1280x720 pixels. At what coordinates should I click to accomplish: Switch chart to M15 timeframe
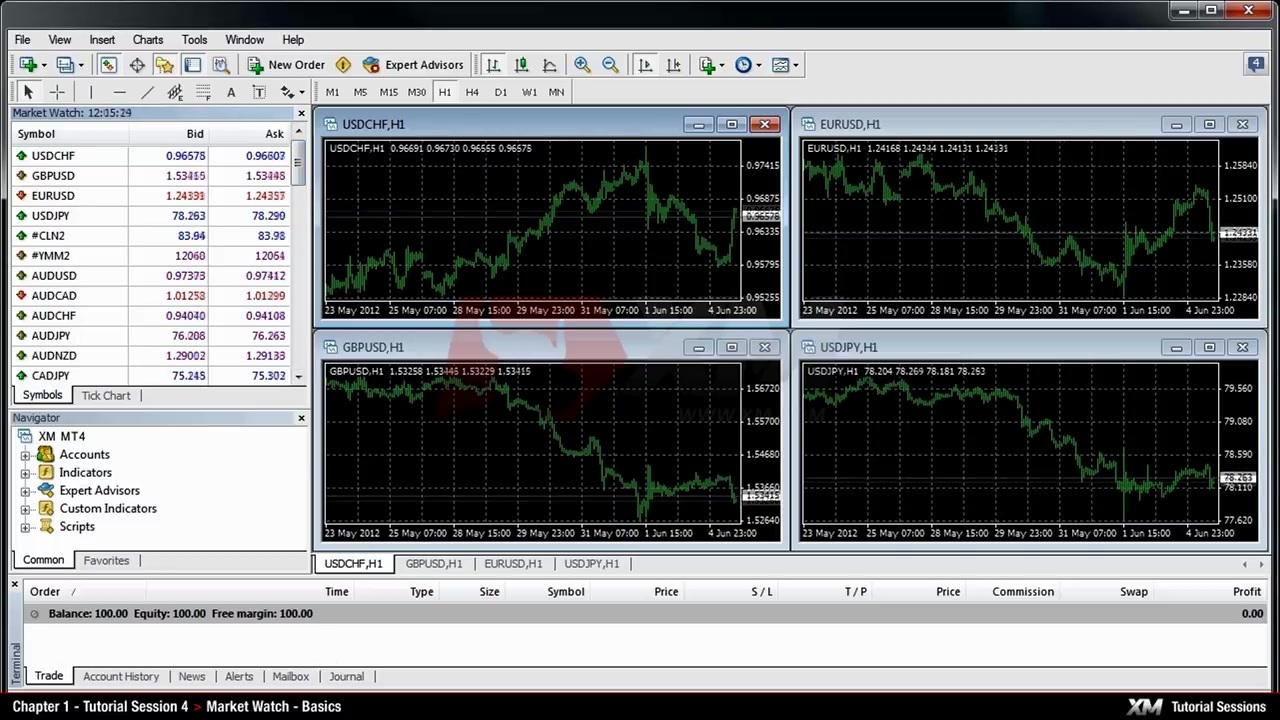[388, 92]
